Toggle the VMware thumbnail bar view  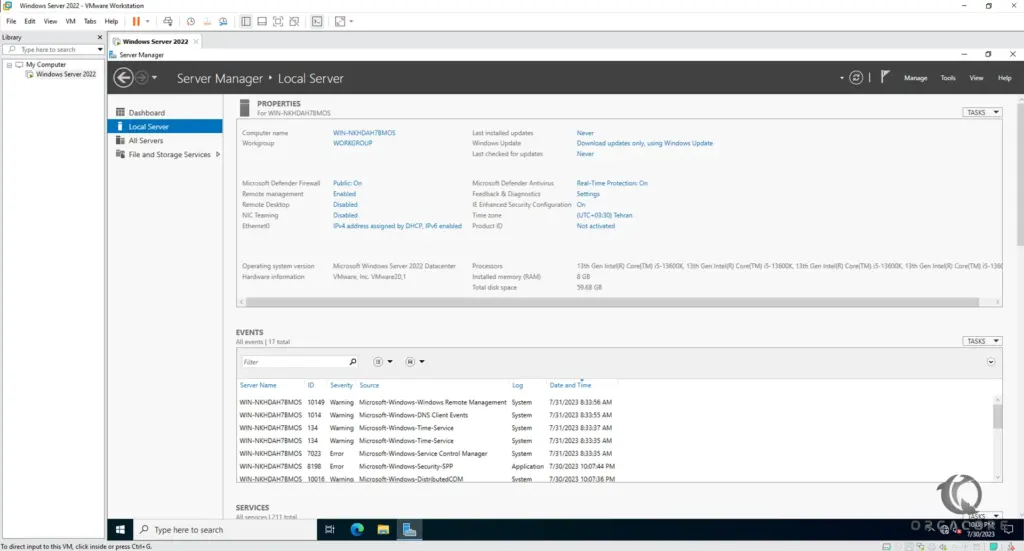click(x=262, y=22)
